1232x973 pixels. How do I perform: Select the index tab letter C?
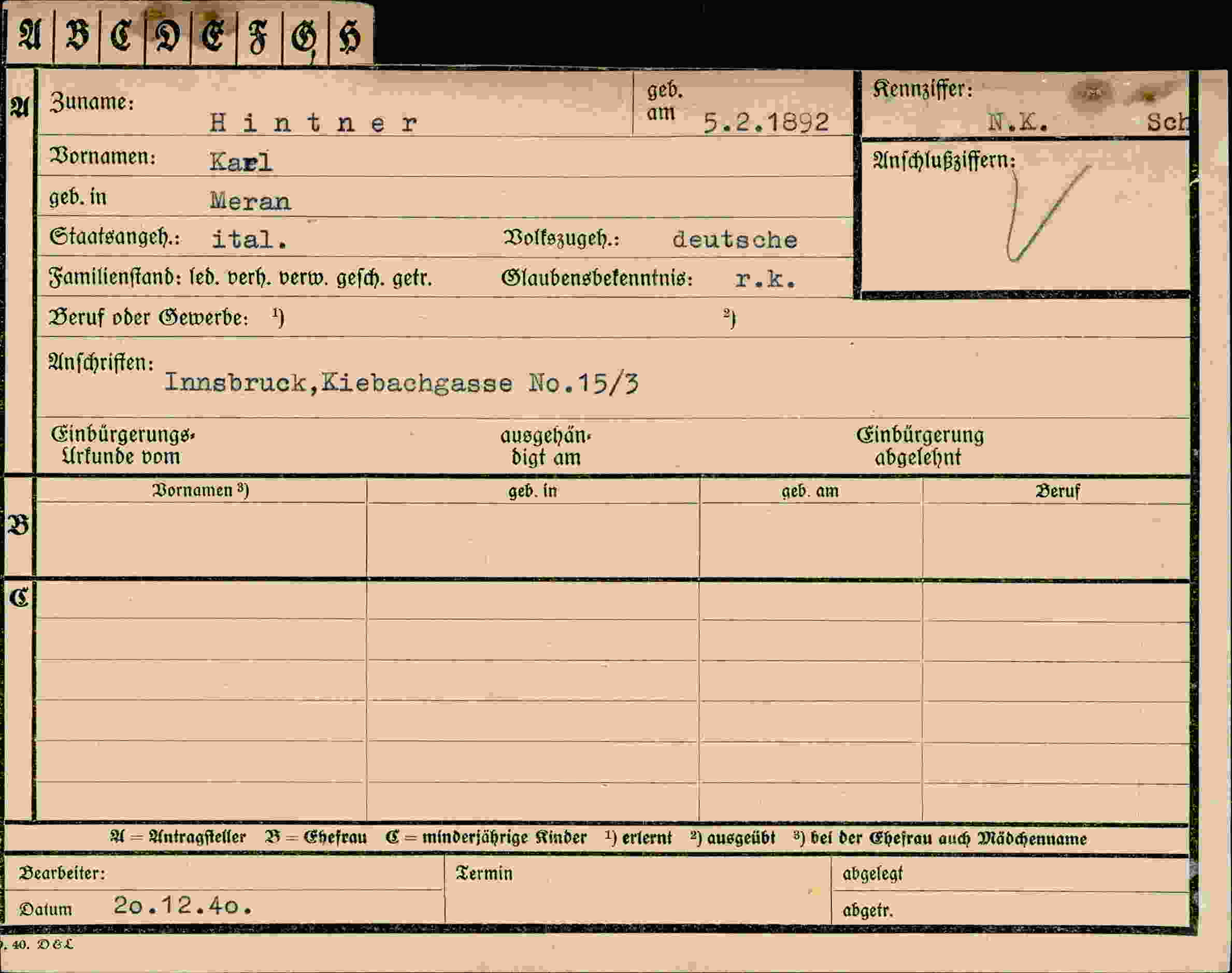pyautogui.click(x=122, y=35)
